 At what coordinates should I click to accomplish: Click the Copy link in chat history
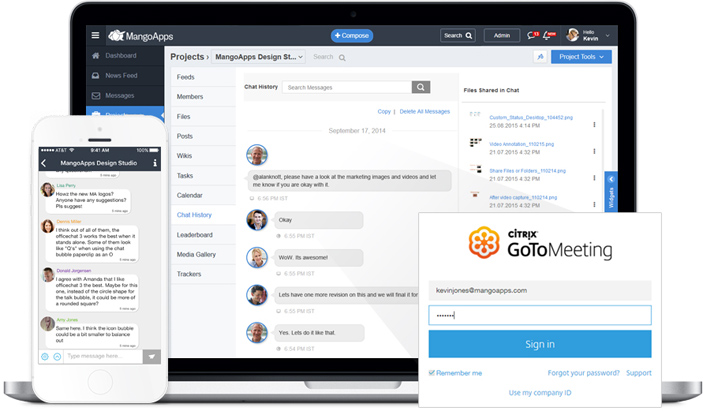[x=384, y=112]
